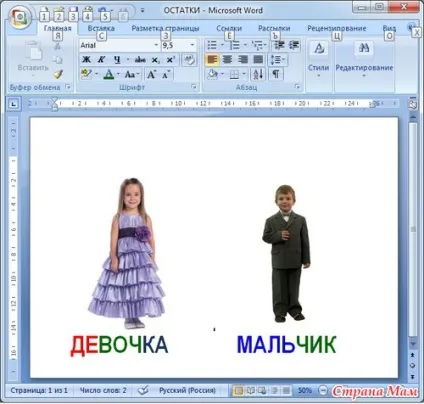
Task: Toggle italic with the К button
Action: pyautogui.click(x=101, y=60)
